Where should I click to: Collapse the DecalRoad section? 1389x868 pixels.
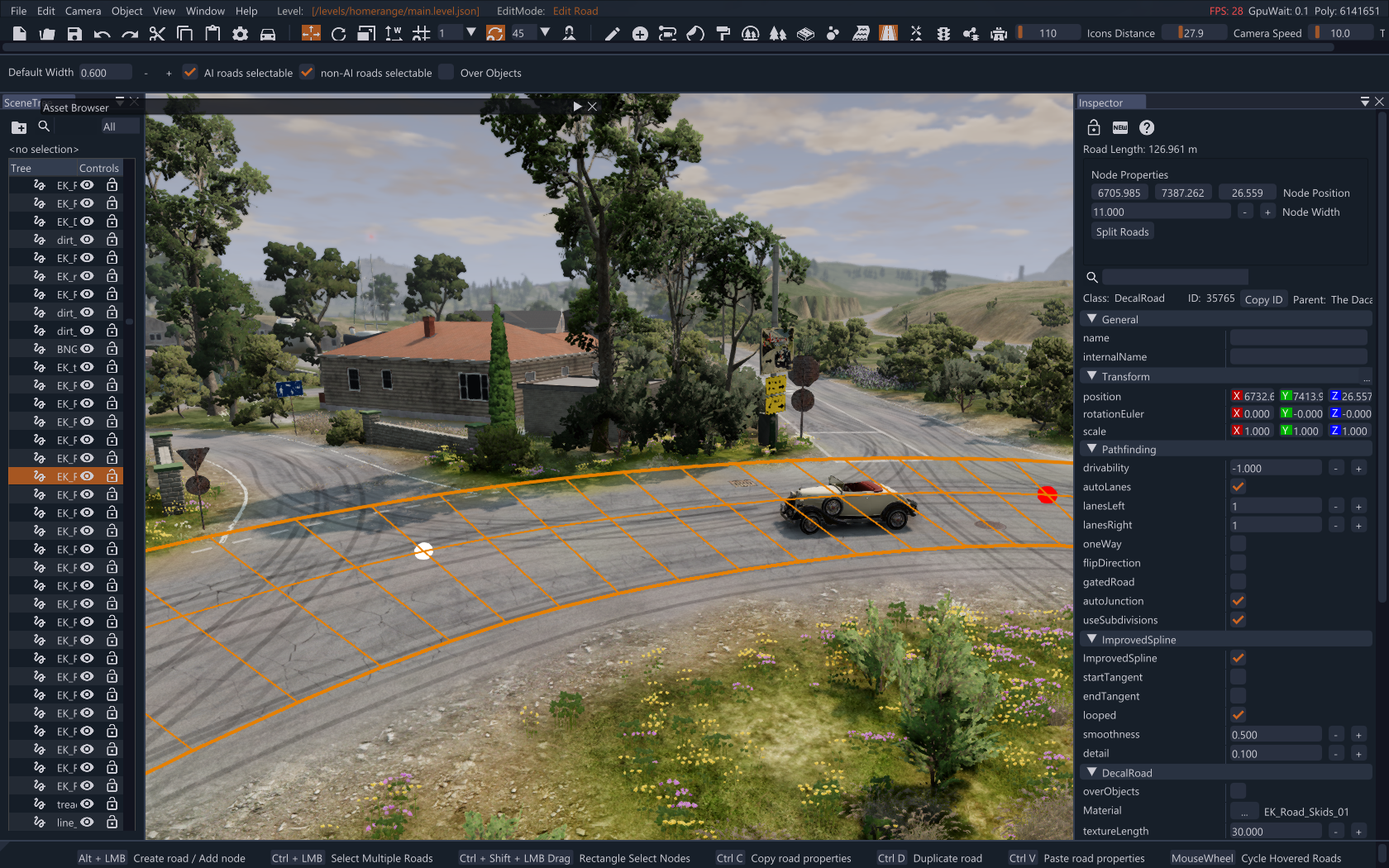tap(1092, 772)
